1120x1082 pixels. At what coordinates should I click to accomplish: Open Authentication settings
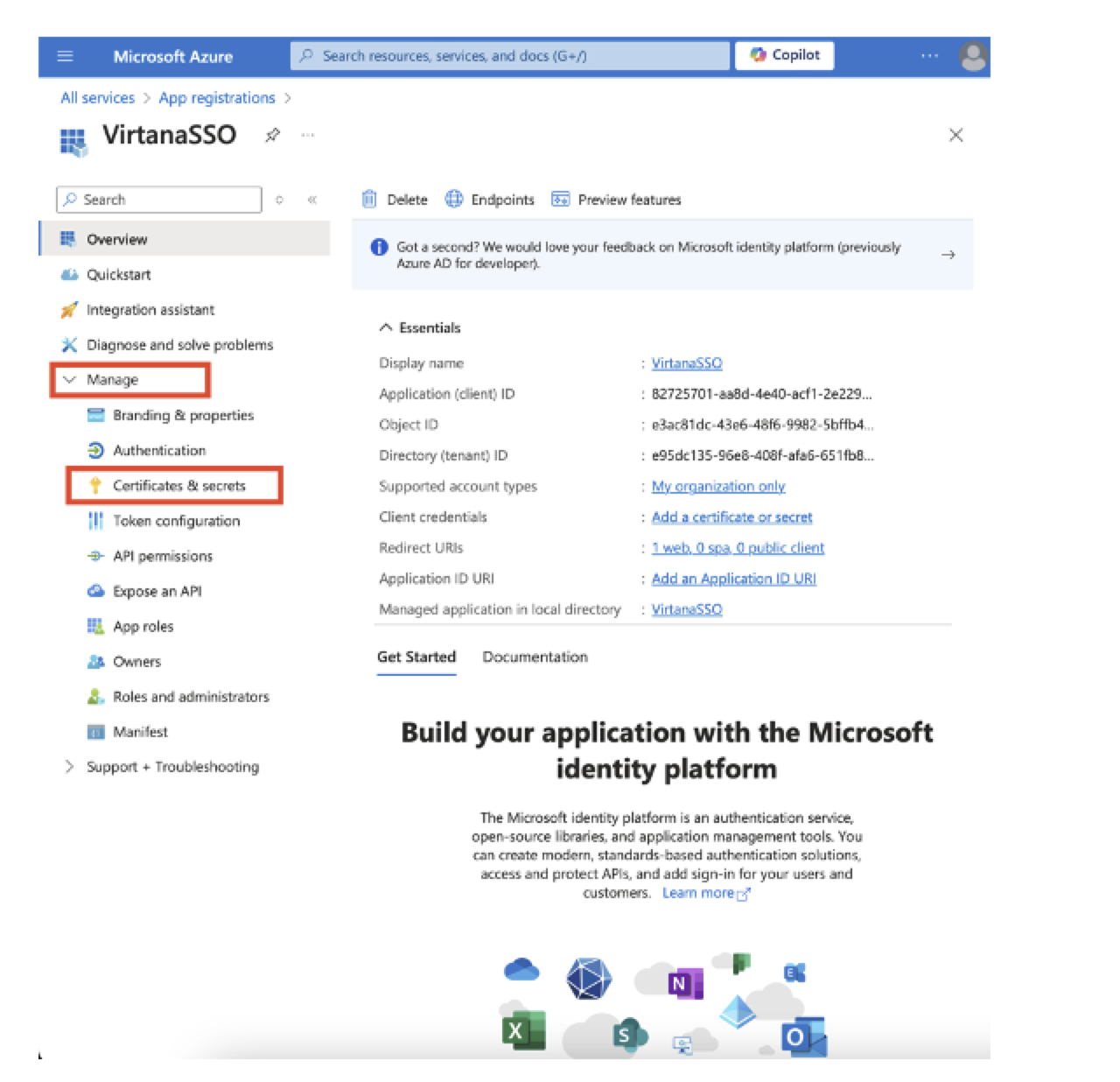tap(158, 450)
